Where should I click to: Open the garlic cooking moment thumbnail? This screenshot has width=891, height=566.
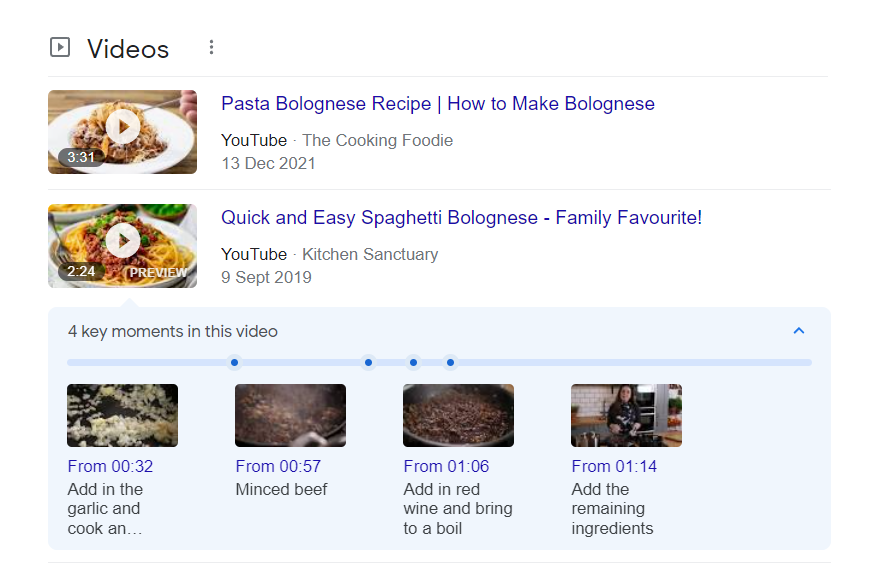(x=122, y=415)
